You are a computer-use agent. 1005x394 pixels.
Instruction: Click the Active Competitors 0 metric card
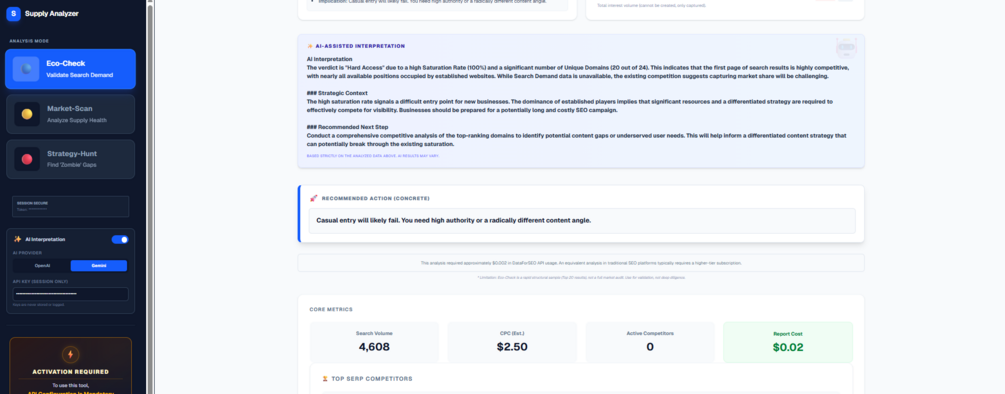point(650,342)
